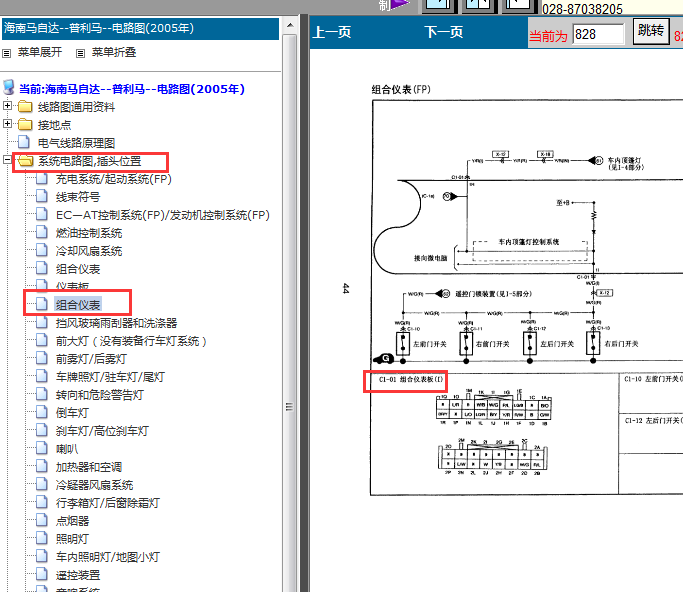Click the page icon beside 点烟器
683x592 pixels.
point(42,520)
